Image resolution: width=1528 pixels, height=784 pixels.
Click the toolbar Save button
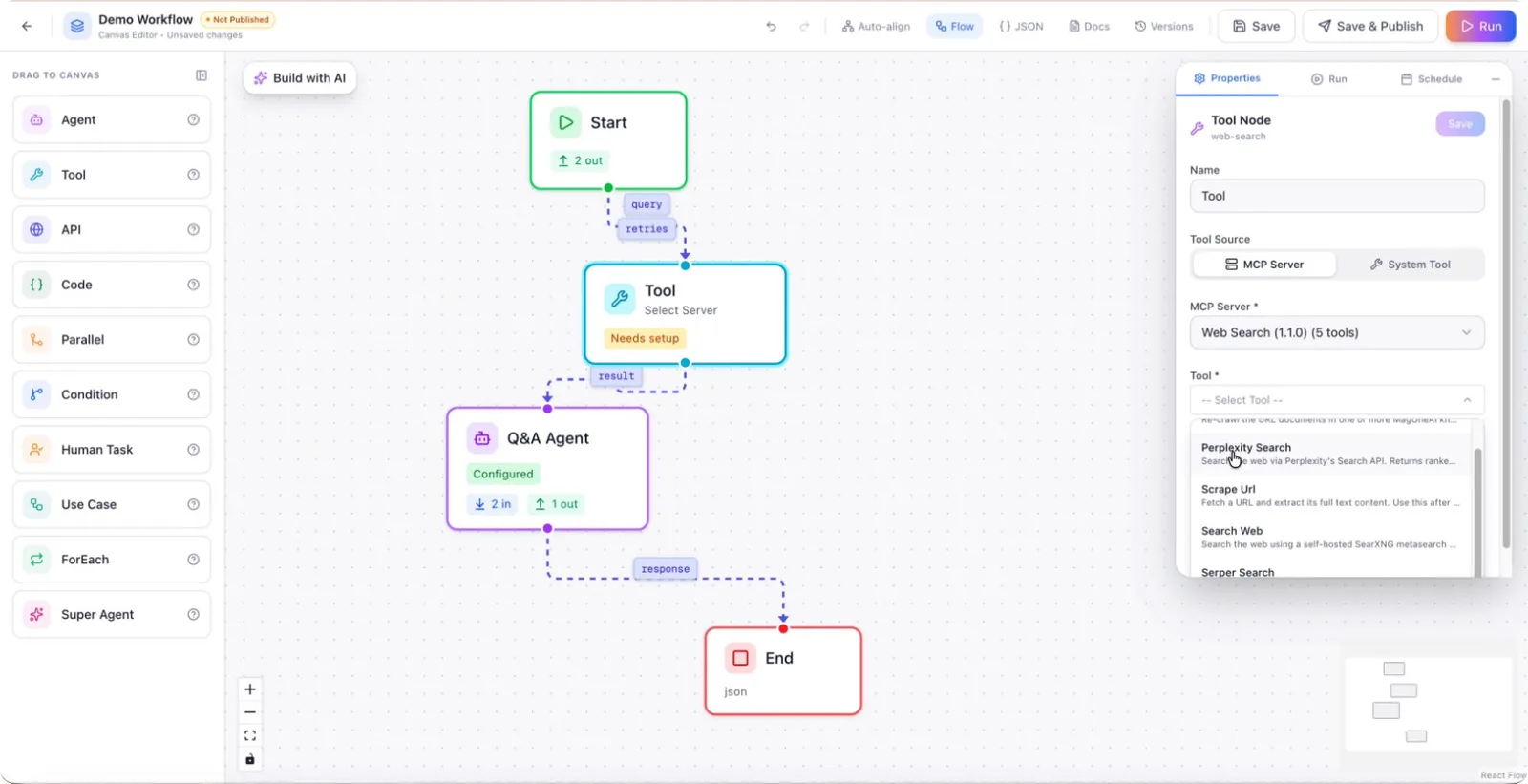click(1256, 26)
